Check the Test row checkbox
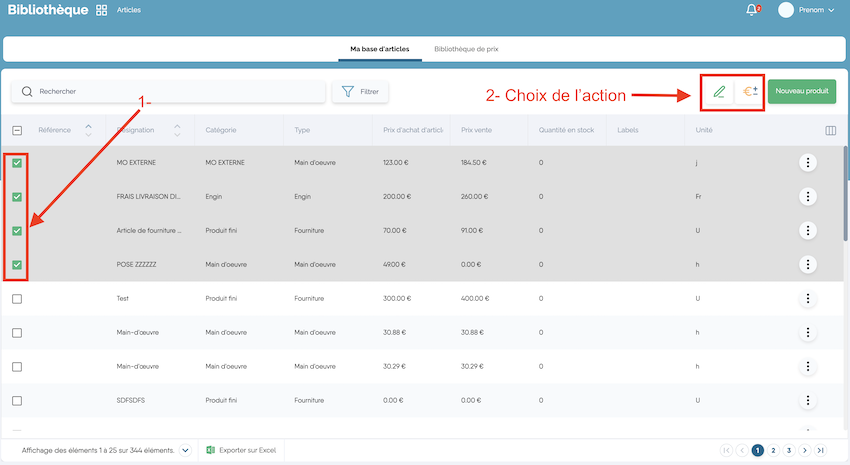This screenshot has height=465, width=850. [17, 299]
